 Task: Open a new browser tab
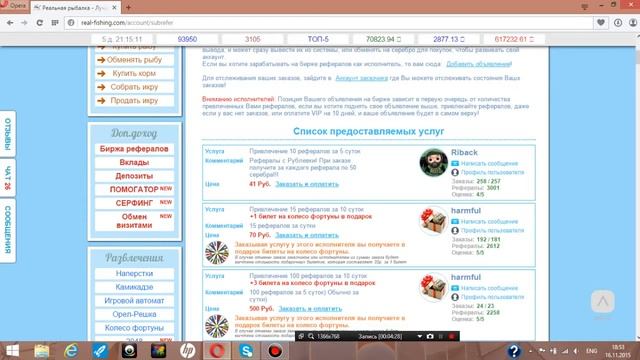pyautogui.click(x=129, y=7)
